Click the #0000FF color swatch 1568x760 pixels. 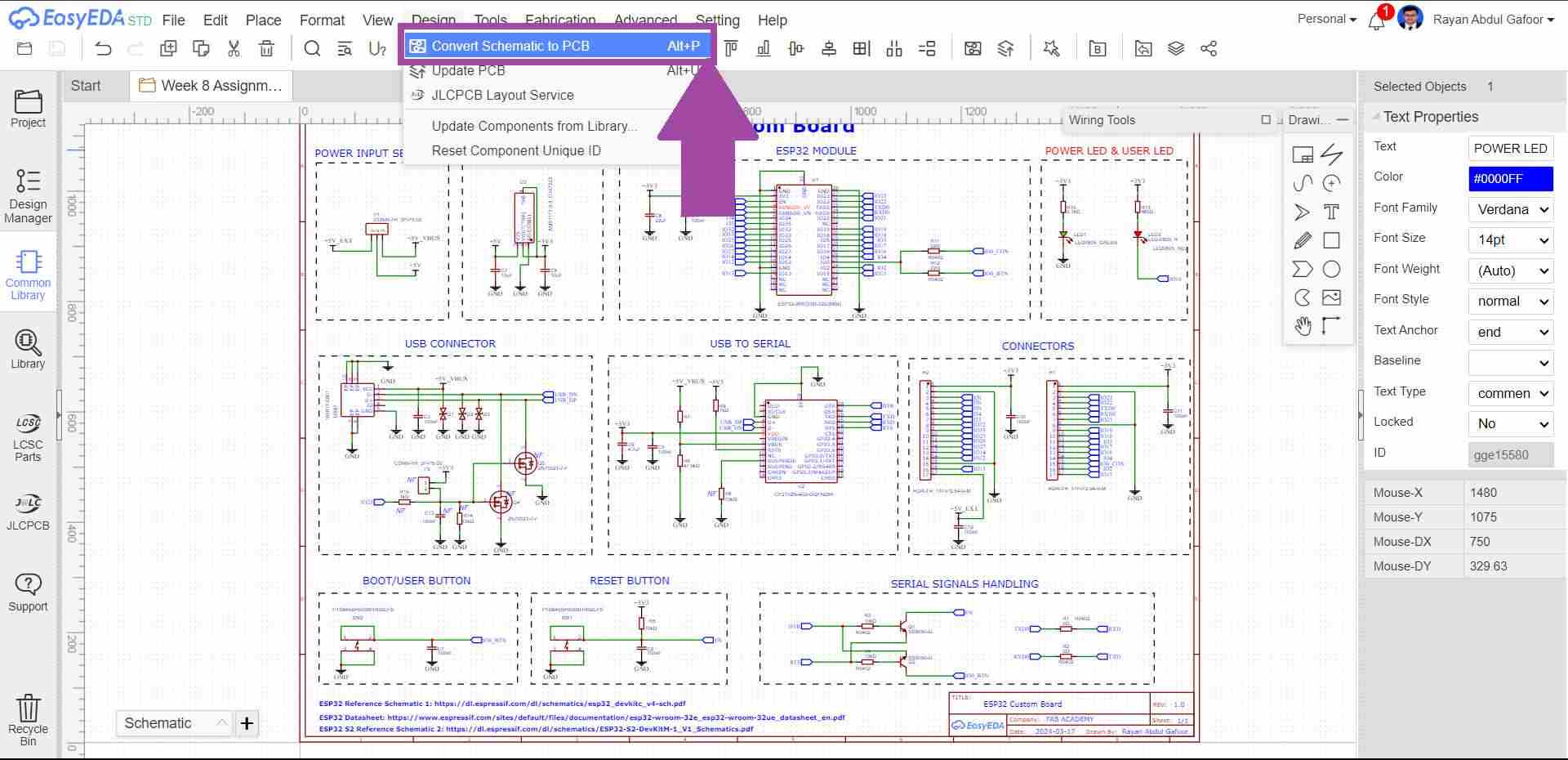click(x=1510, y=179)
